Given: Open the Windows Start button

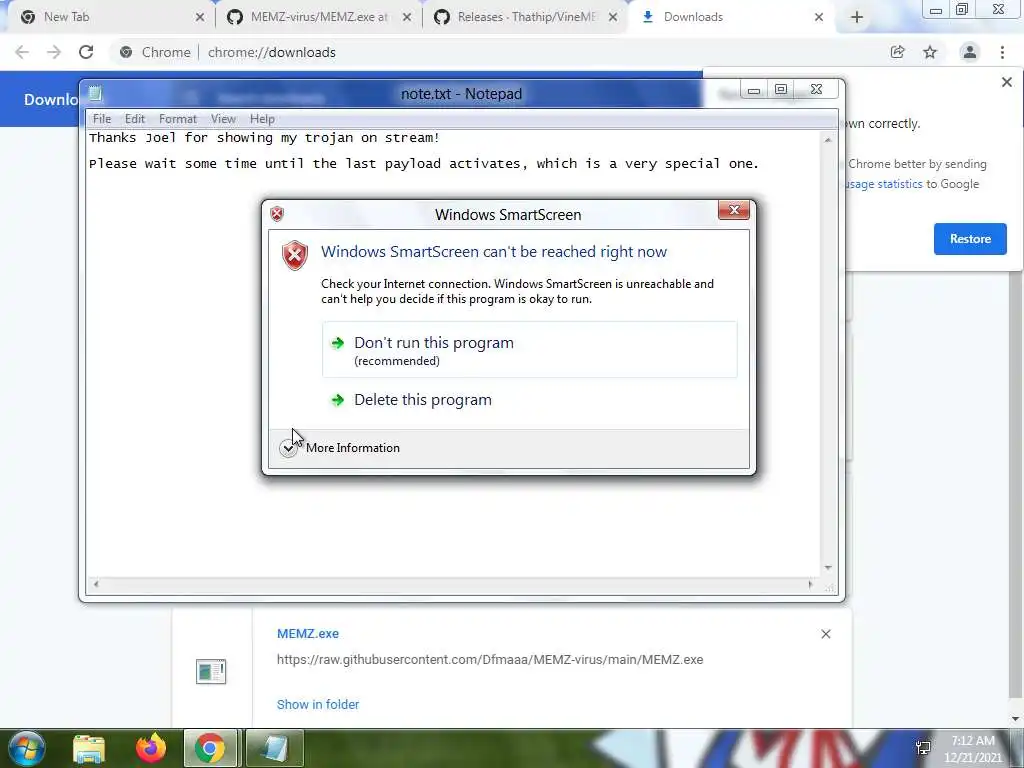Looking at the screenshot, I should [x=26, y=748].
